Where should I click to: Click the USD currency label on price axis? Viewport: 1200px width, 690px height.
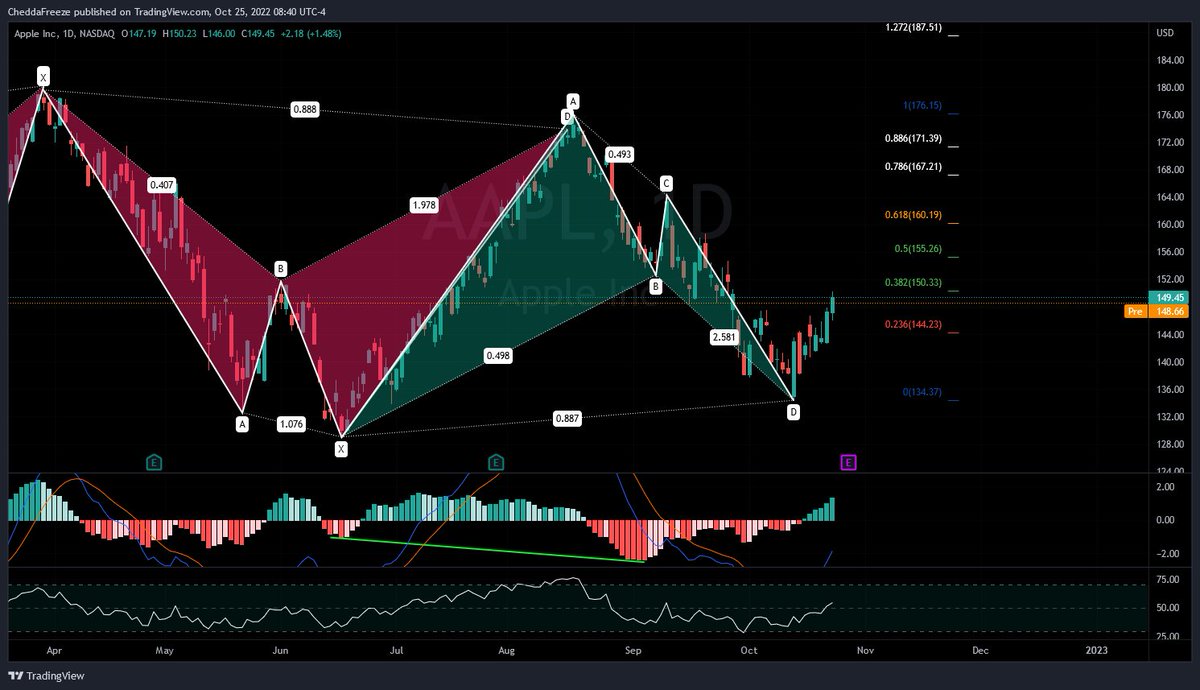1165,33
